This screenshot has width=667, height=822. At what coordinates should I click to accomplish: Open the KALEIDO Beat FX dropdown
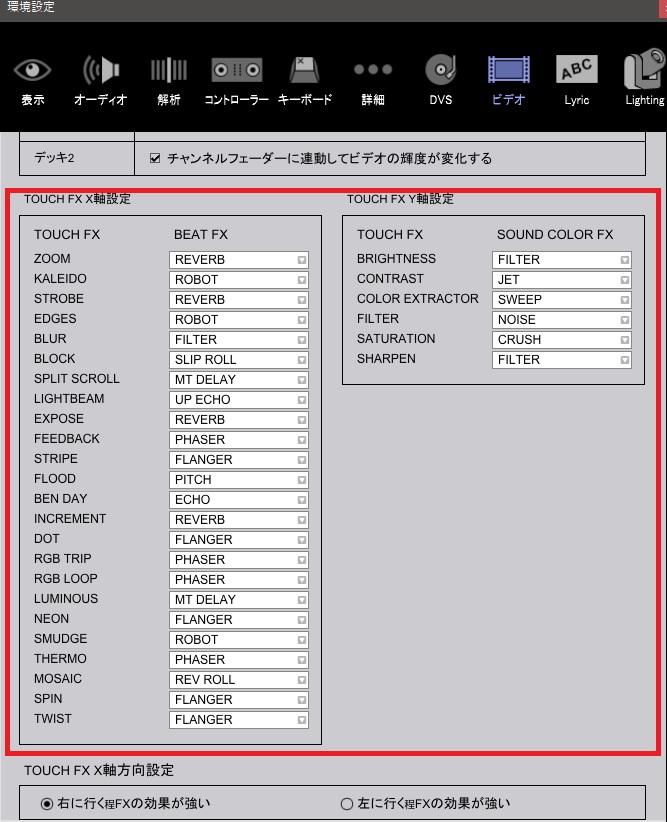tap(239, 279)
